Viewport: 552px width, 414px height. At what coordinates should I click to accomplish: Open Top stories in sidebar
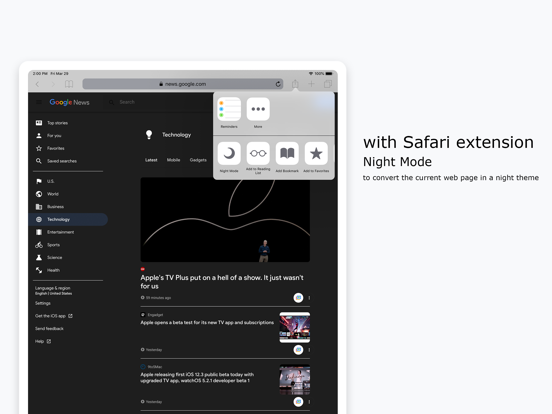[x=52, y=123]
